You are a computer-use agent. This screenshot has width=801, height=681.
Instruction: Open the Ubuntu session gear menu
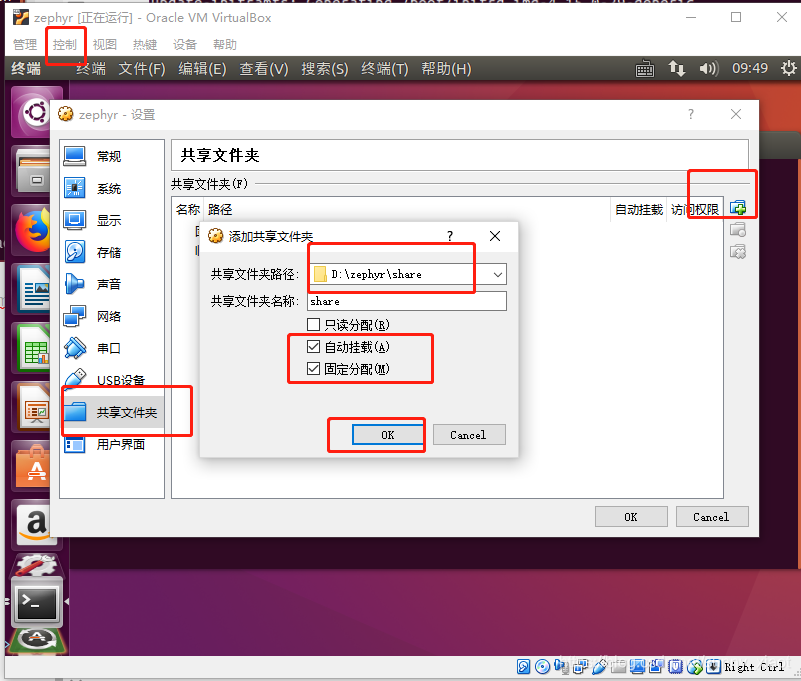tap(789, 68)
